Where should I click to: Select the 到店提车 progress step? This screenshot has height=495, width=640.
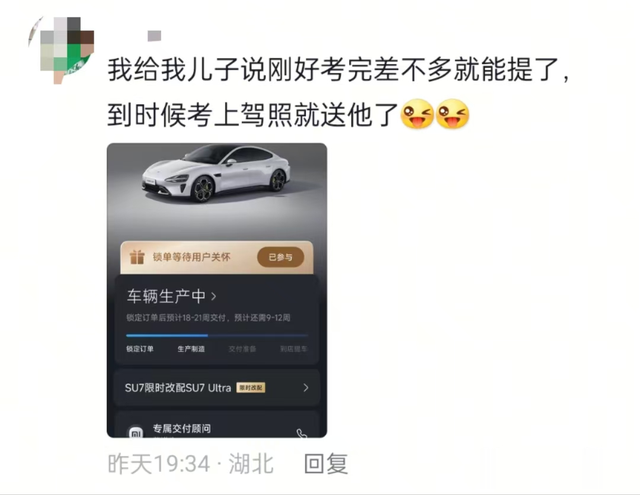[293, 349]
